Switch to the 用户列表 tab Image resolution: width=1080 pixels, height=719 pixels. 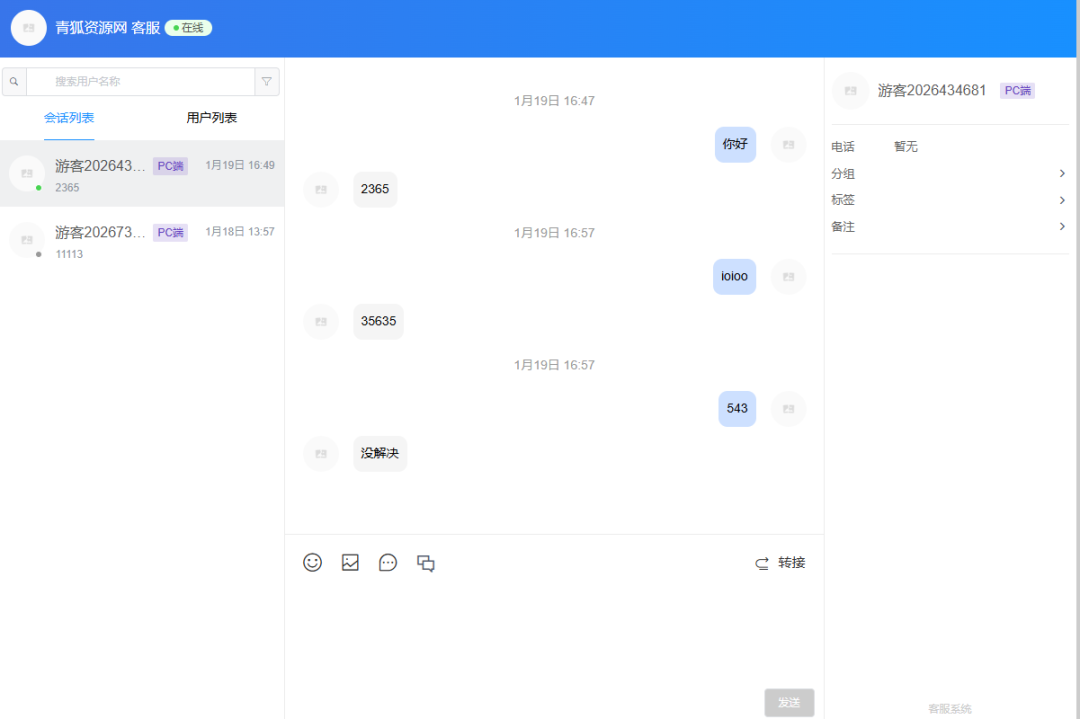pyautogui.click(x=210, y=117)
